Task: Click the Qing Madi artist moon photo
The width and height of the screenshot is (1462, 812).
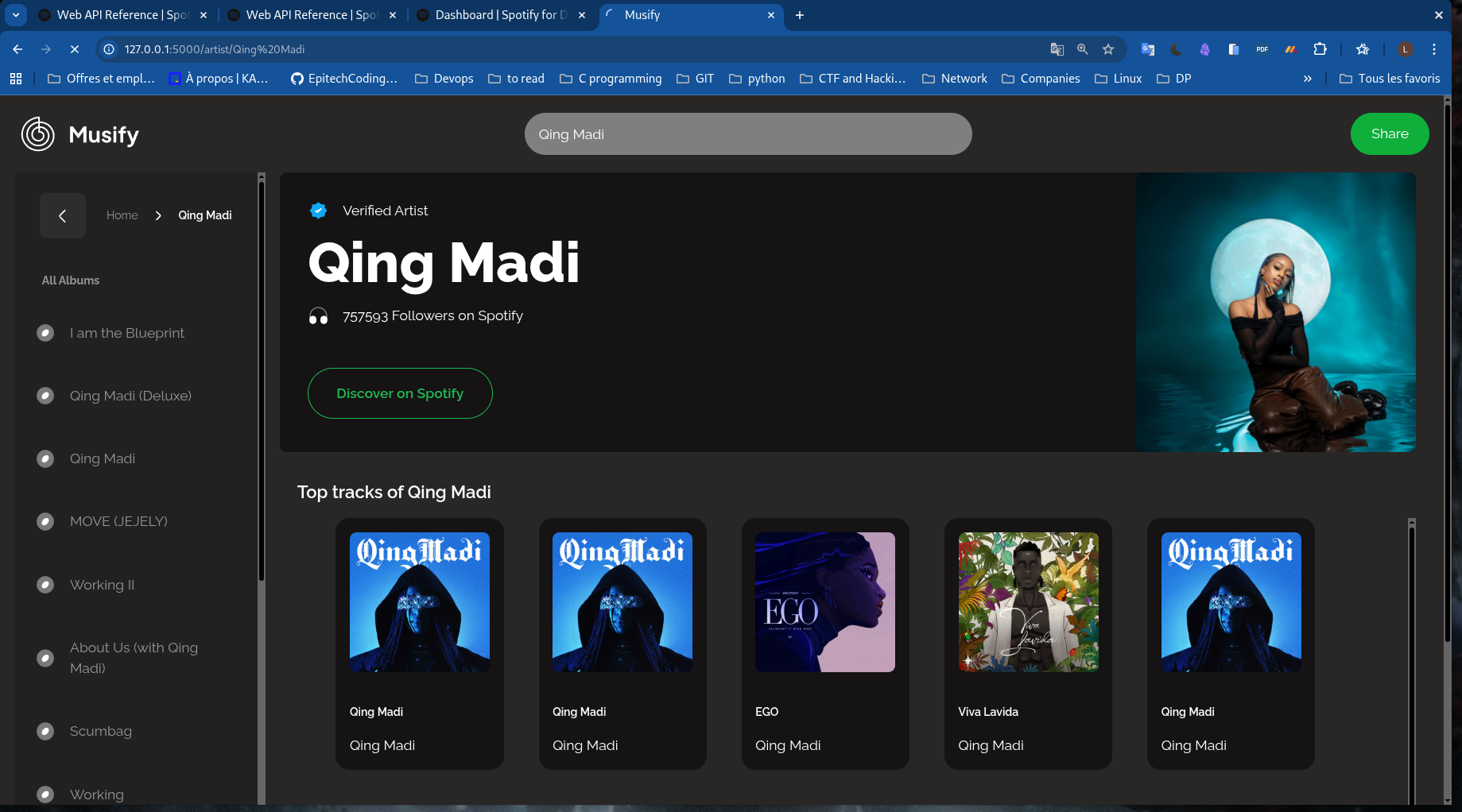Action: point(1276,312)
